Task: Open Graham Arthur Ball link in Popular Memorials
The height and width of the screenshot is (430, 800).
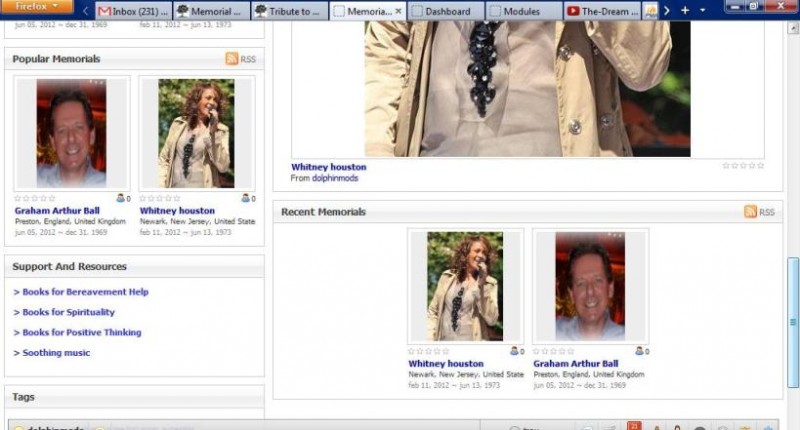Action: coord(57,211)
